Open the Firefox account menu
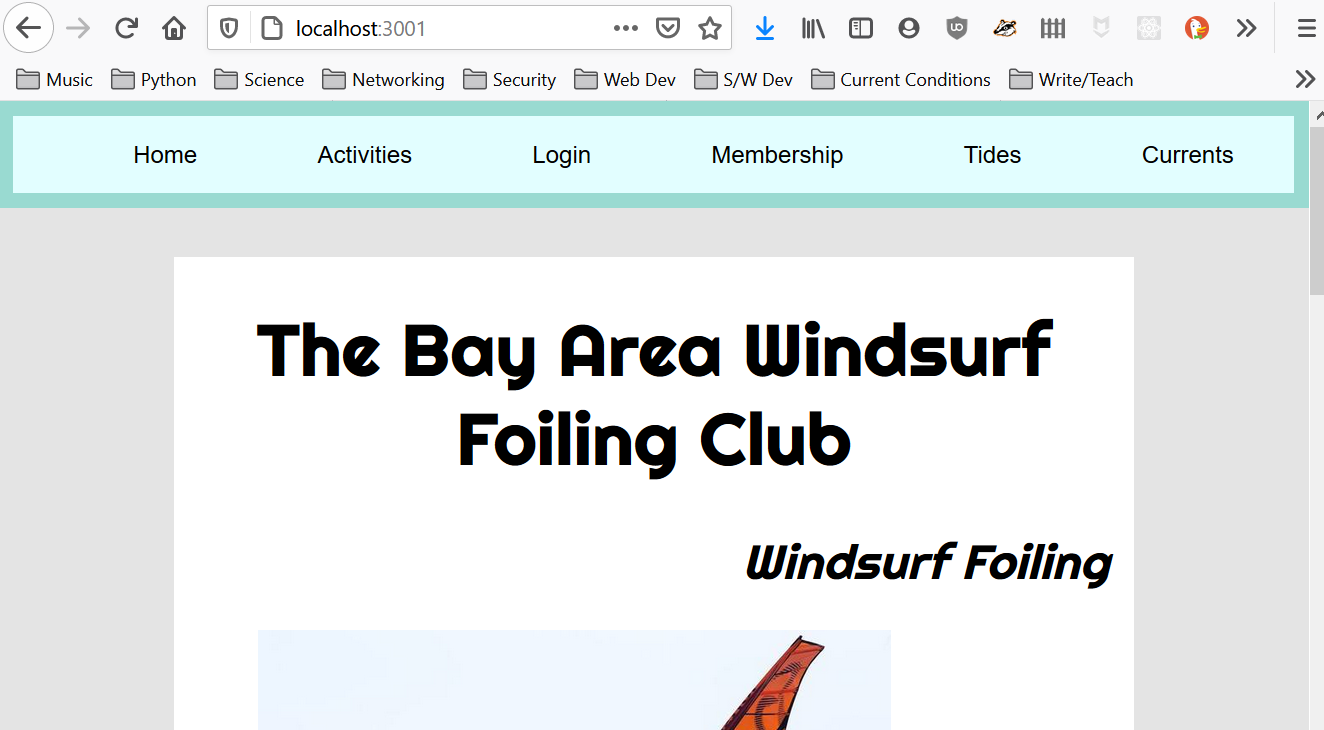 pyautogui.click(x=909, y=28)
